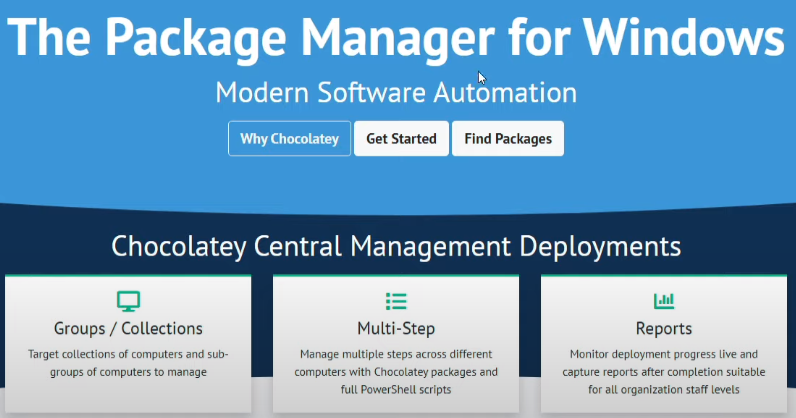Select the Multi-Step card heading
Viewport: 796px width, 418px height.
click(396, 329)
